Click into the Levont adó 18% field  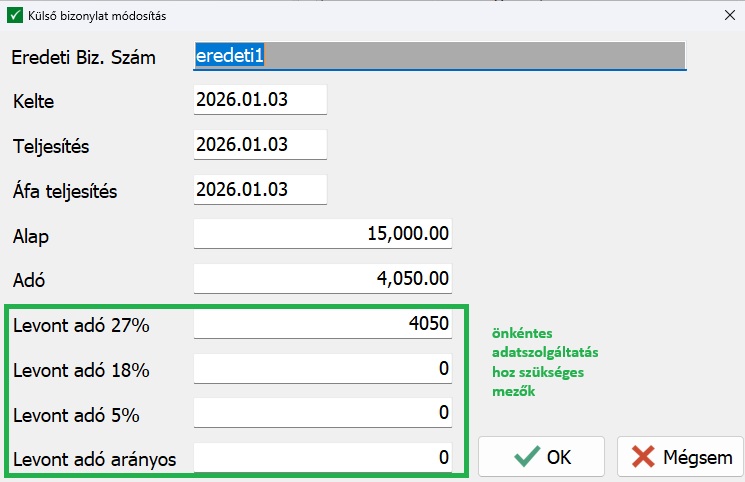pyautogui.click(x=322, y=369)
